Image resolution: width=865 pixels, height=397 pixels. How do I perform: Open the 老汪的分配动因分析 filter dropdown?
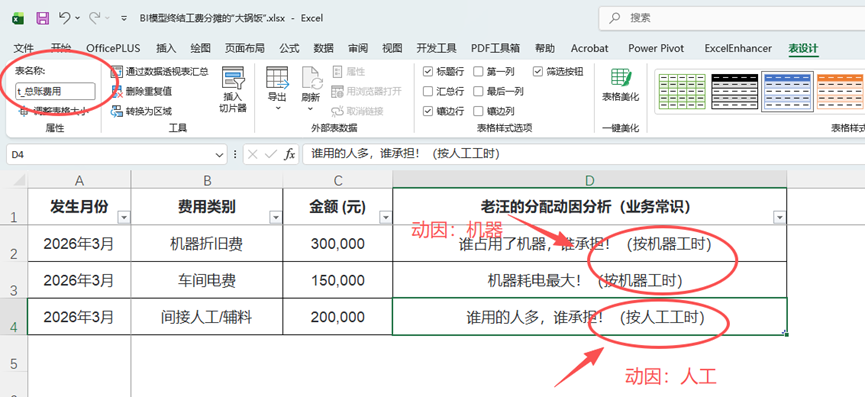click(x=779, y=218)
